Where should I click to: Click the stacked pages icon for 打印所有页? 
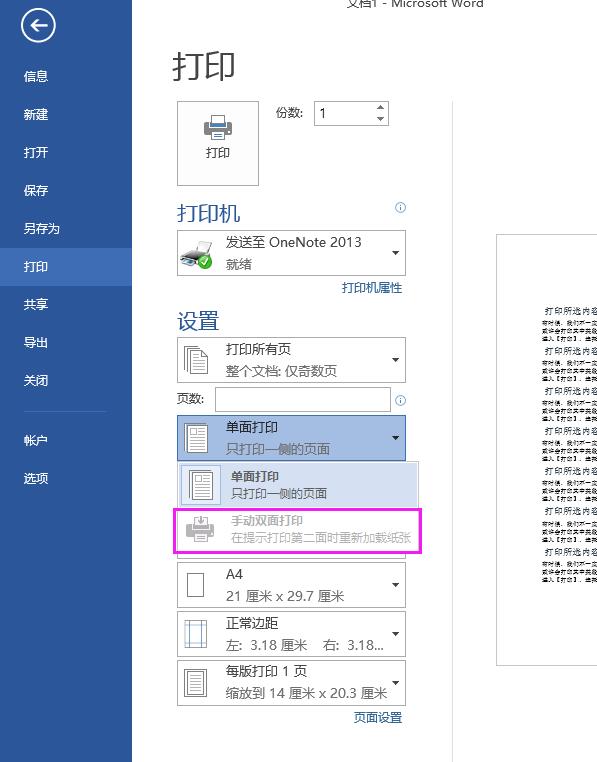[195, 360]
